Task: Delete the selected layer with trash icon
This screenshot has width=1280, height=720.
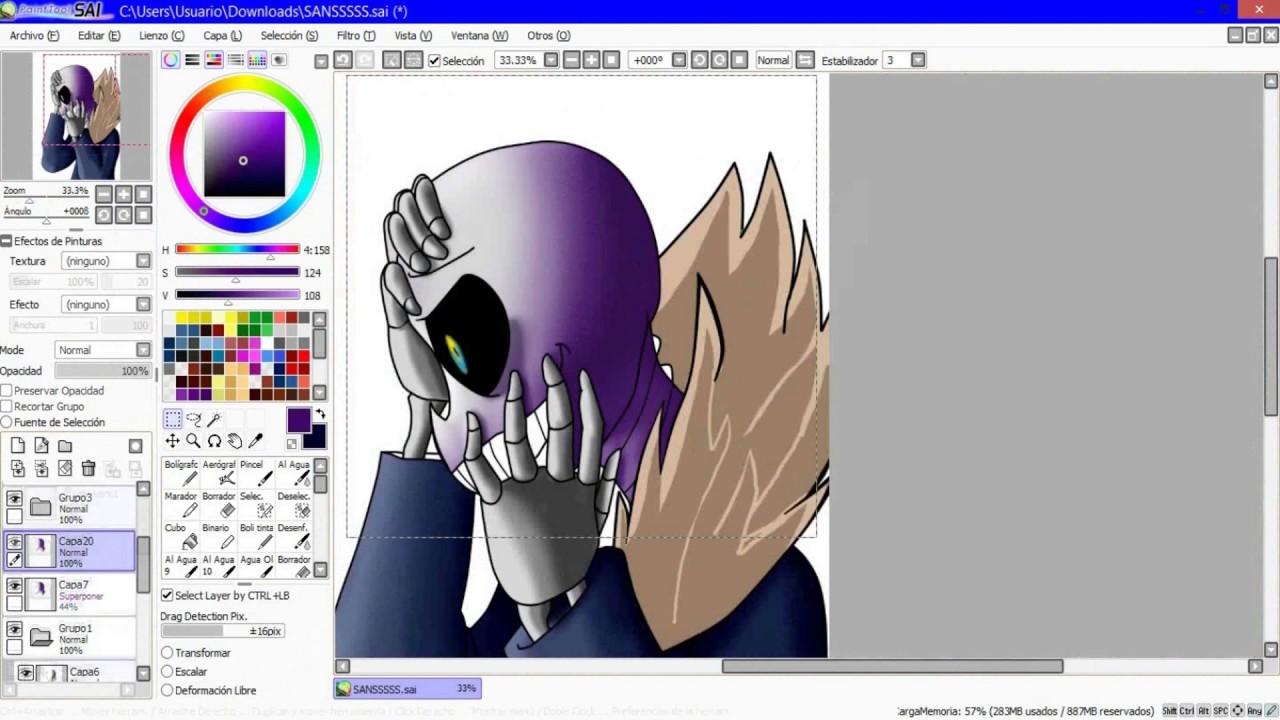Action: coord(88,468)
